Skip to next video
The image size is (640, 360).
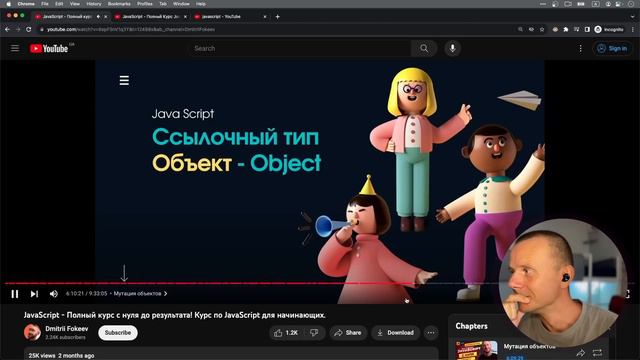(34, 294)
